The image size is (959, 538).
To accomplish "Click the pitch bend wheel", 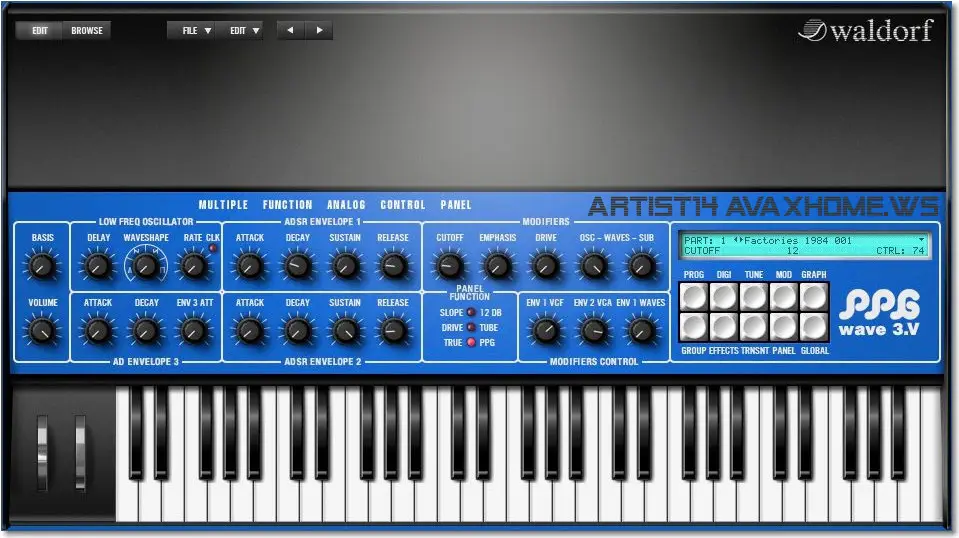I will (42, 452).
